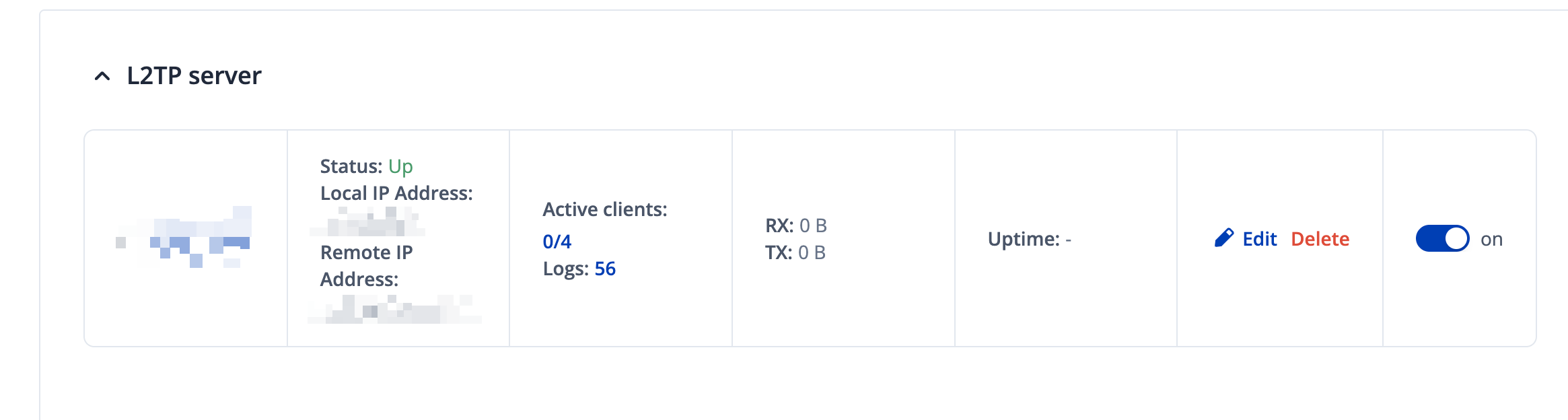Collapse the L2TP server section chevron

[x=102, y=76]
